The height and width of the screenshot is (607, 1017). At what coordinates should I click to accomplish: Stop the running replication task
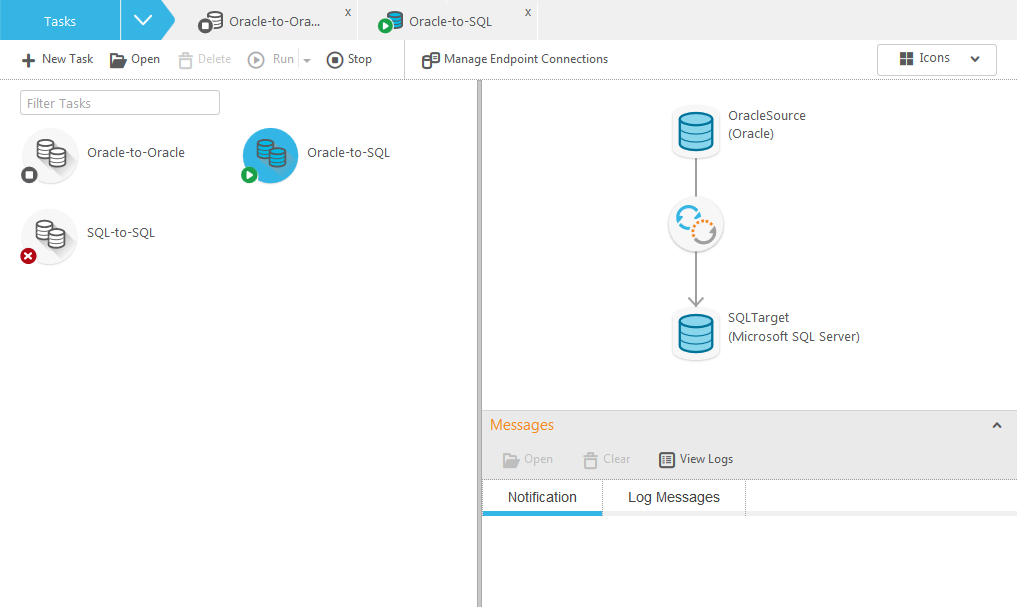(348, 59)
